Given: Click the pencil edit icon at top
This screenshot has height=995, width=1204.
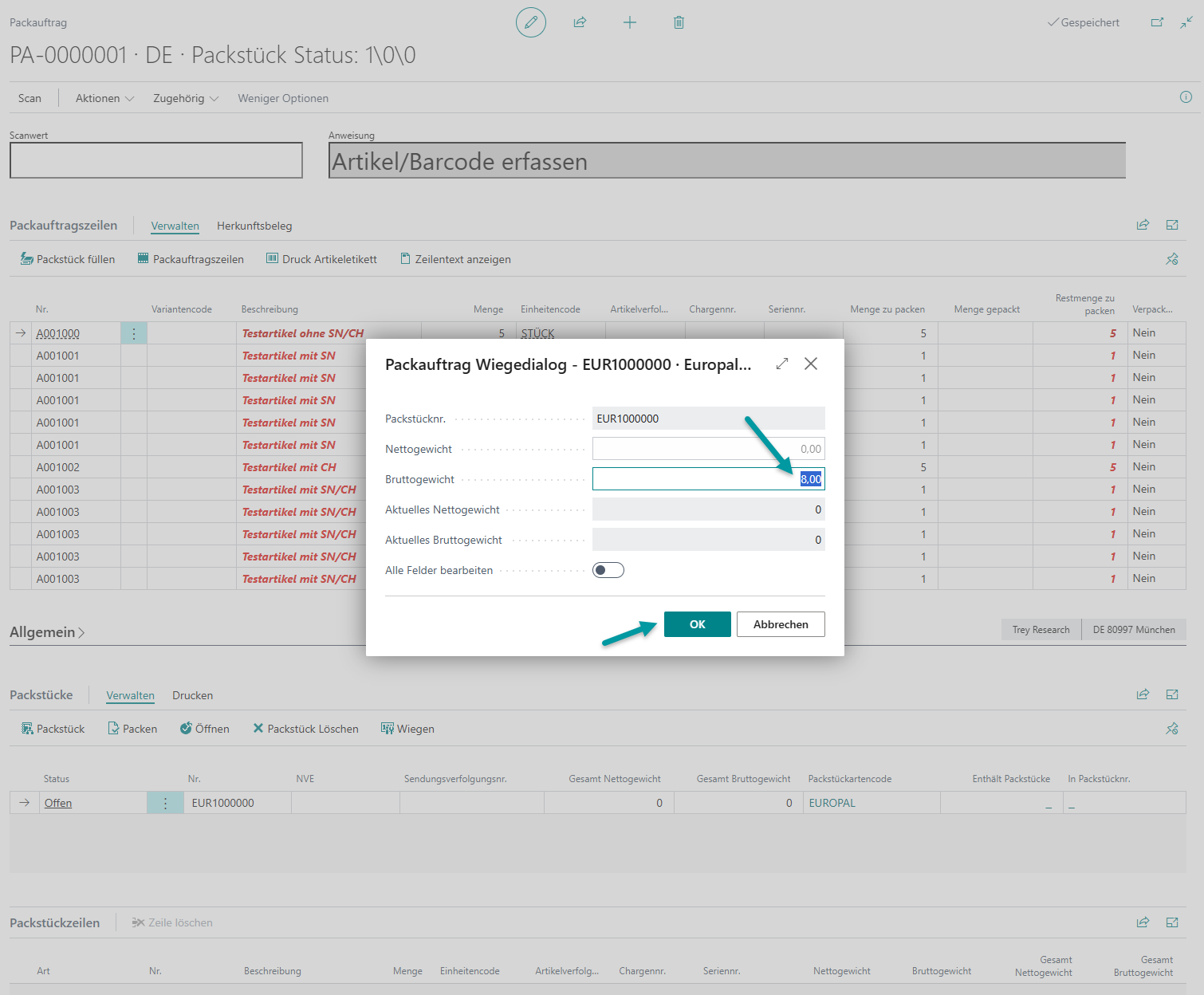Looking at the screenshot, I should [x=531, y=22].
